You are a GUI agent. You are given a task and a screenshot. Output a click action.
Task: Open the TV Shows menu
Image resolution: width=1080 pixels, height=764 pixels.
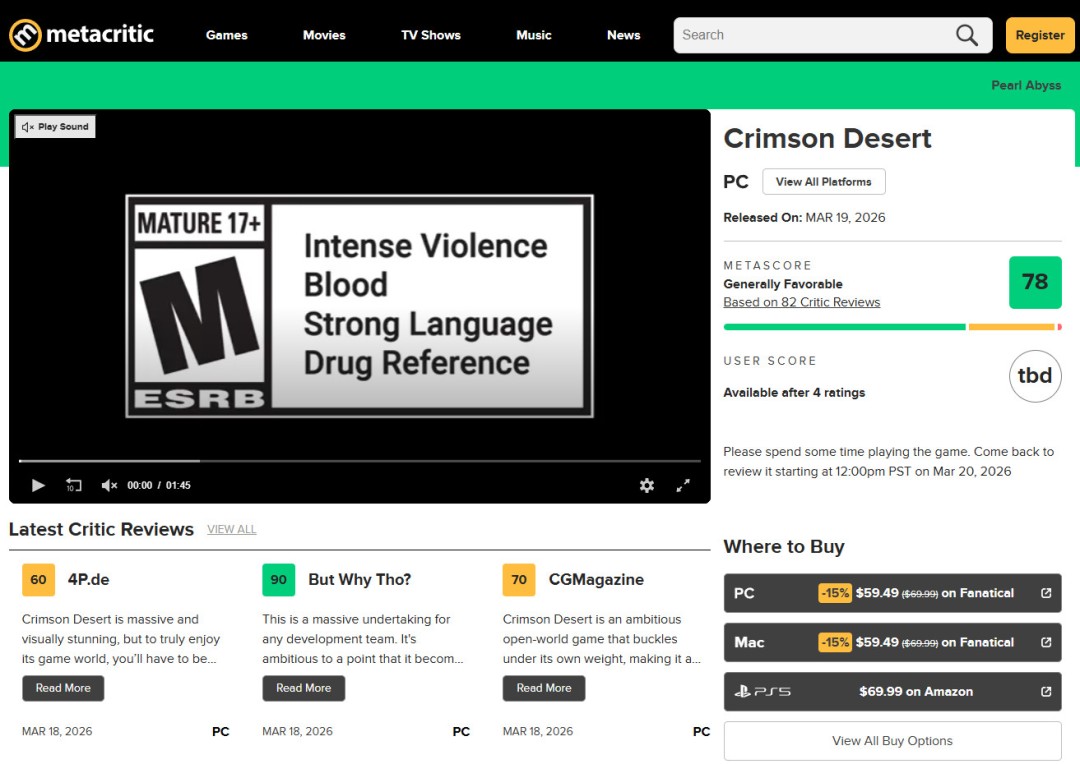pos(431,35)
